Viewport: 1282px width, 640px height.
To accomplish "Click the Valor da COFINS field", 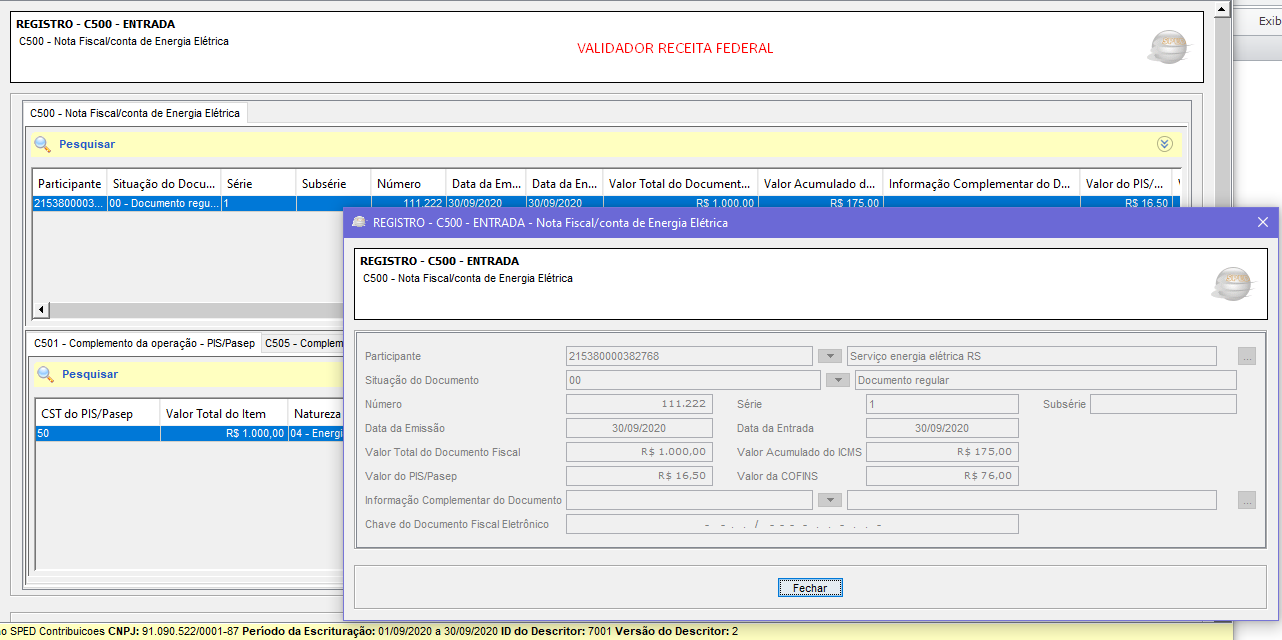I will pyautogui.click(x=941, y=476).
